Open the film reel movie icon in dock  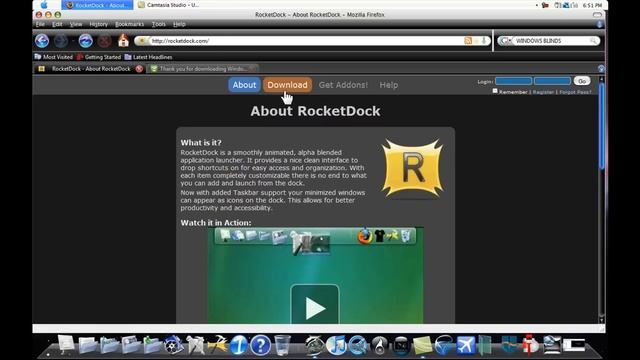[173, 345]
